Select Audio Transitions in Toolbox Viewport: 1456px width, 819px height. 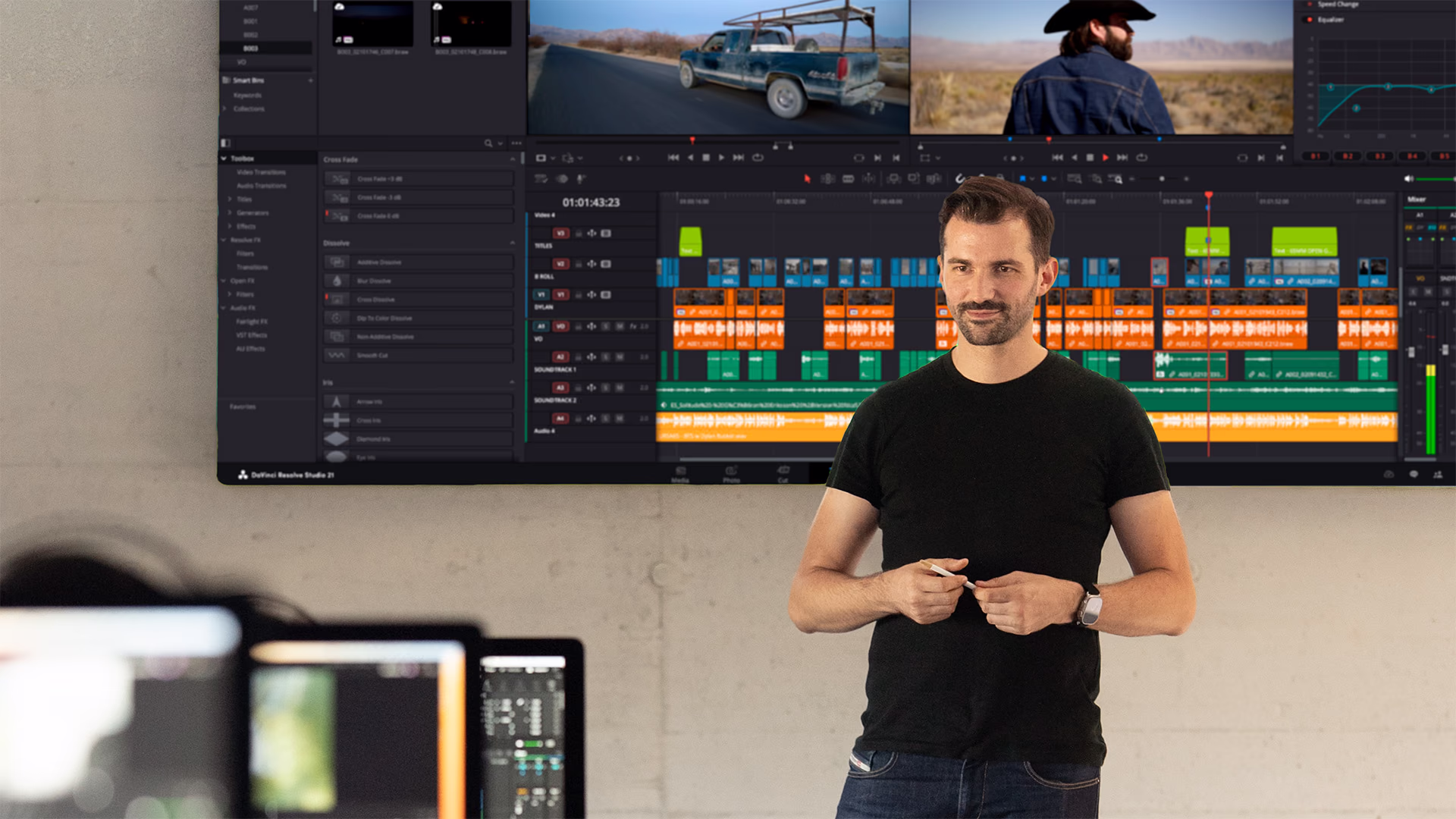point(261,186)
